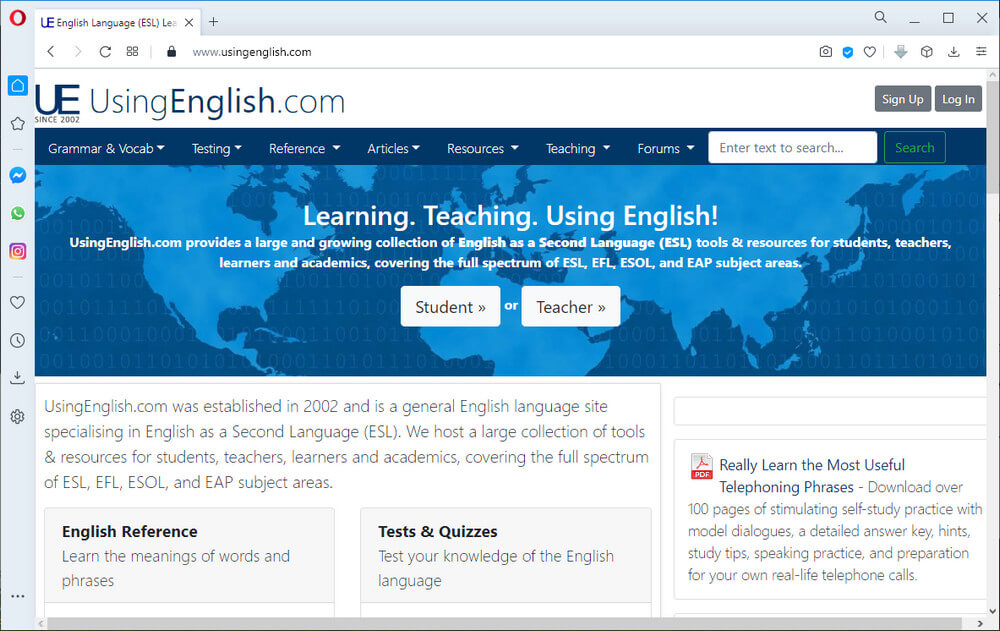This screenshot has height=631, width=1000.
Task: Click the Sign Up button
Action: click(x=902, y=99)
